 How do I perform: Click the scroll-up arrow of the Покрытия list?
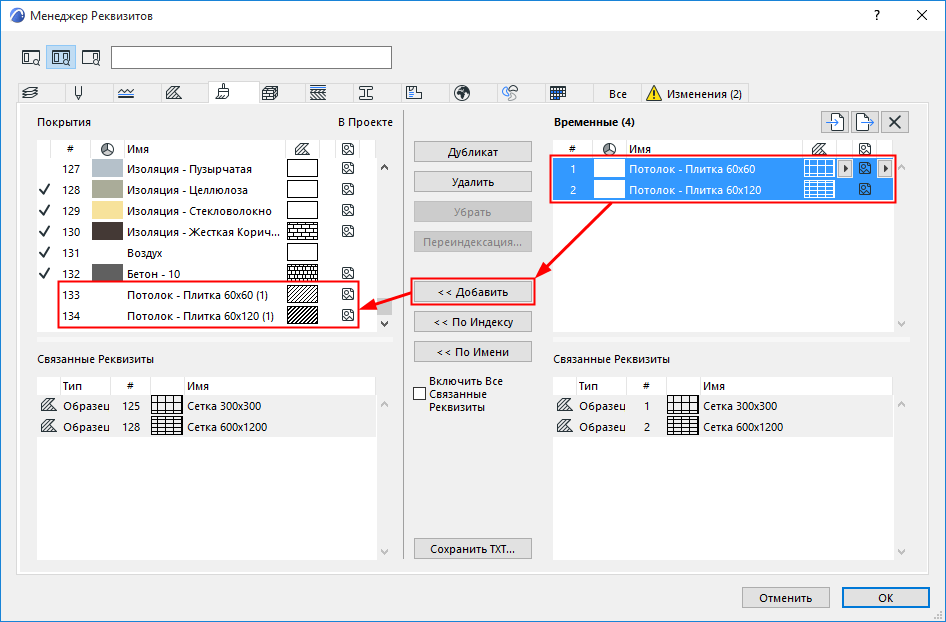tap(385, 168)
